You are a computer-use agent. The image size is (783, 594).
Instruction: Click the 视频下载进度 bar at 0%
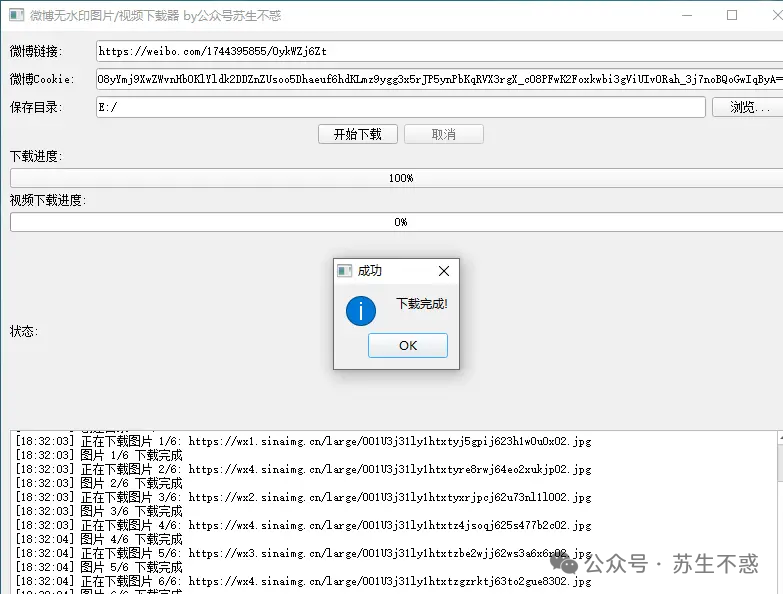[396, 222]
